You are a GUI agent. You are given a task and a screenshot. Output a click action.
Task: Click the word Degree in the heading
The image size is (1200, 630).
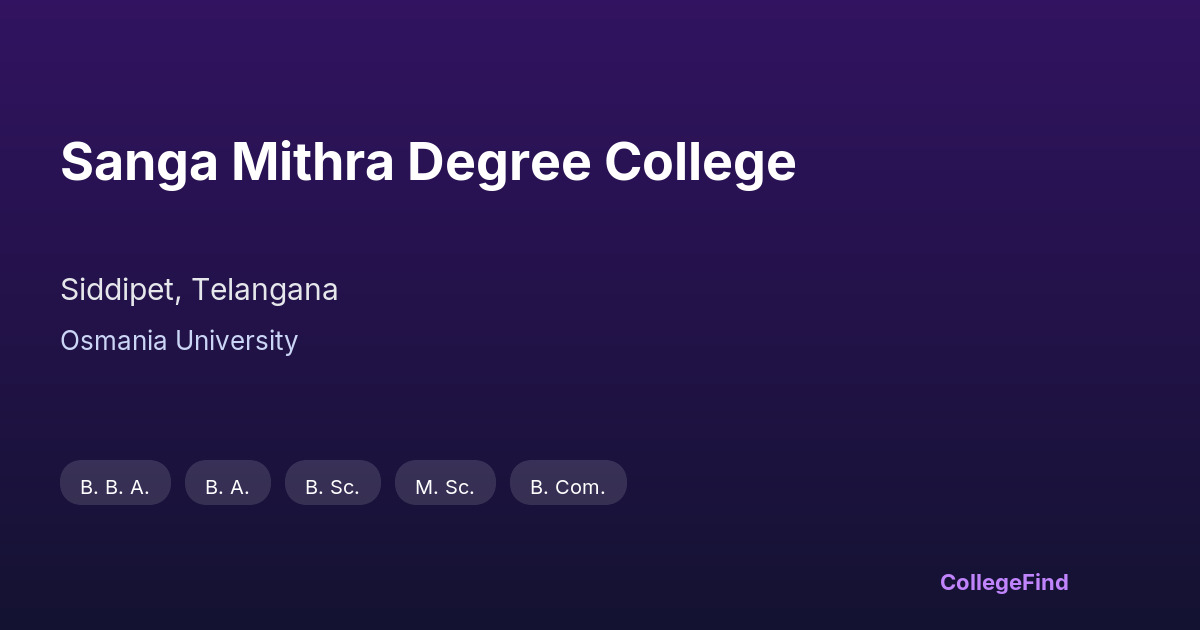coord(498,162)
